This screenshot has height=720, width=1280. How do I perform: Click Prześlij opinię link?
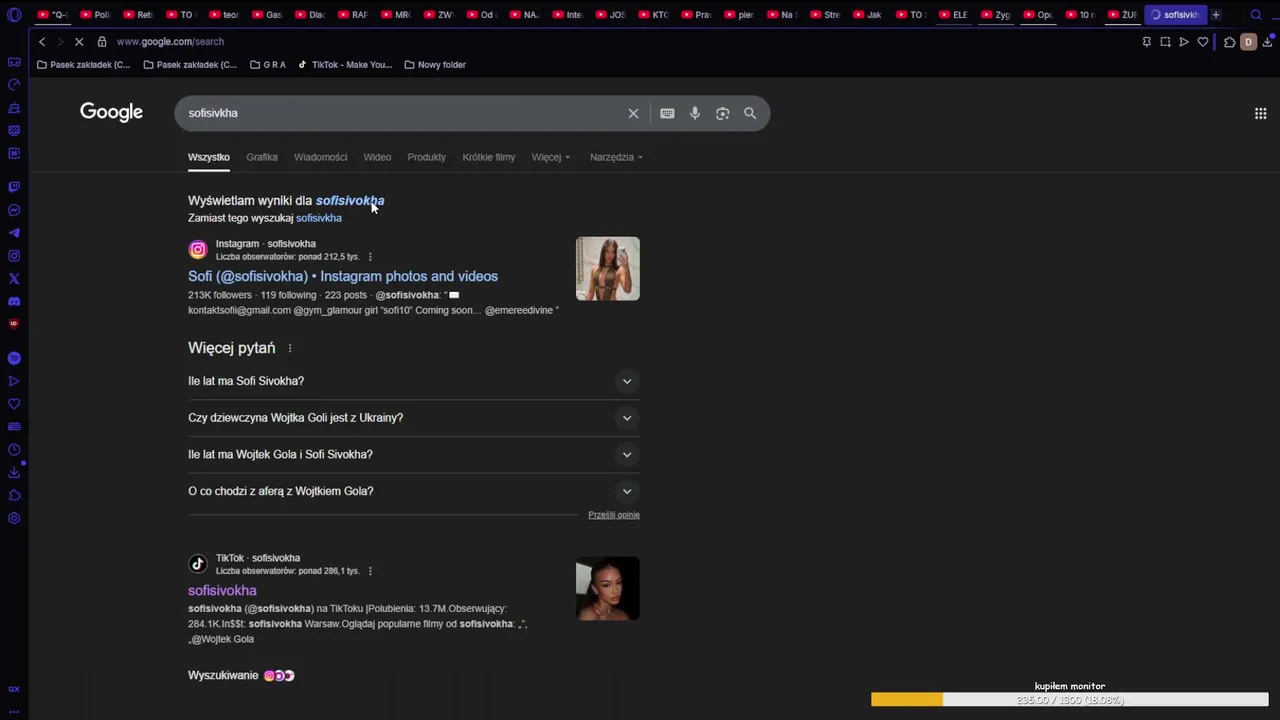pyautogui.click(x=614, y=515)
